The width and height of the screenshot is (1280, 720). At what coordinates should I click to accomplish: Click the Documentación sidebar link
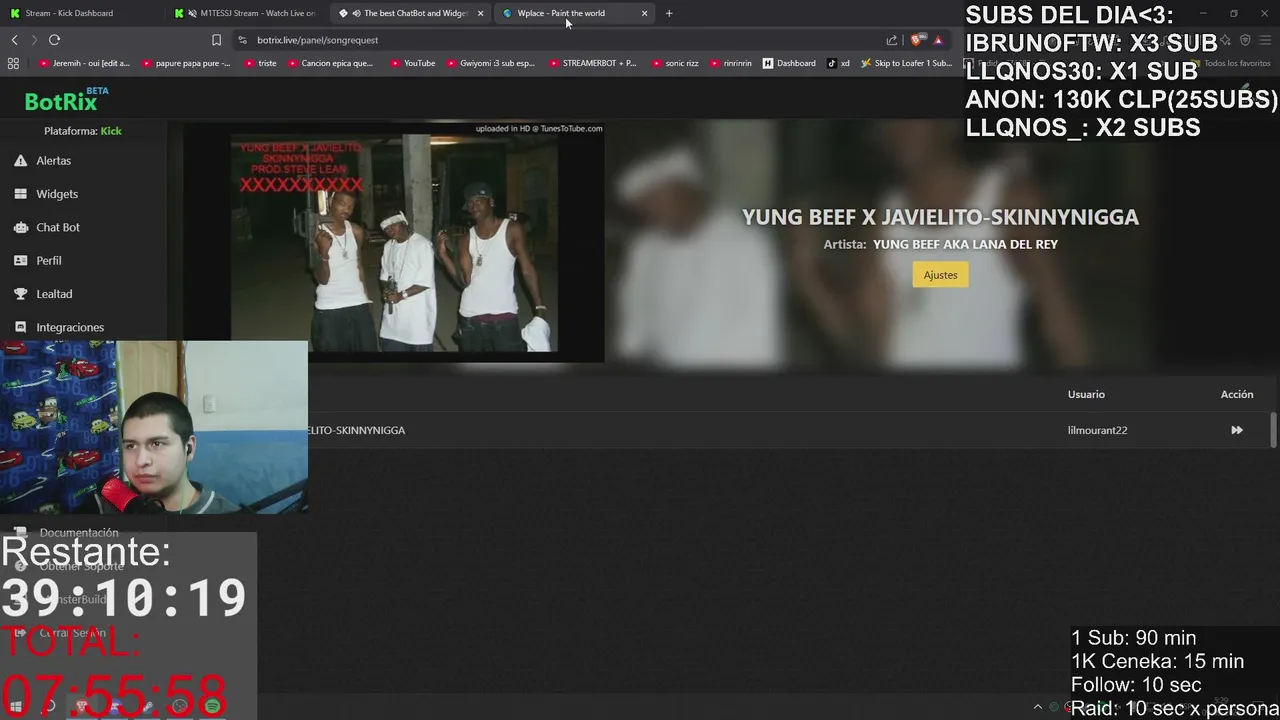(x=79, y=533)
